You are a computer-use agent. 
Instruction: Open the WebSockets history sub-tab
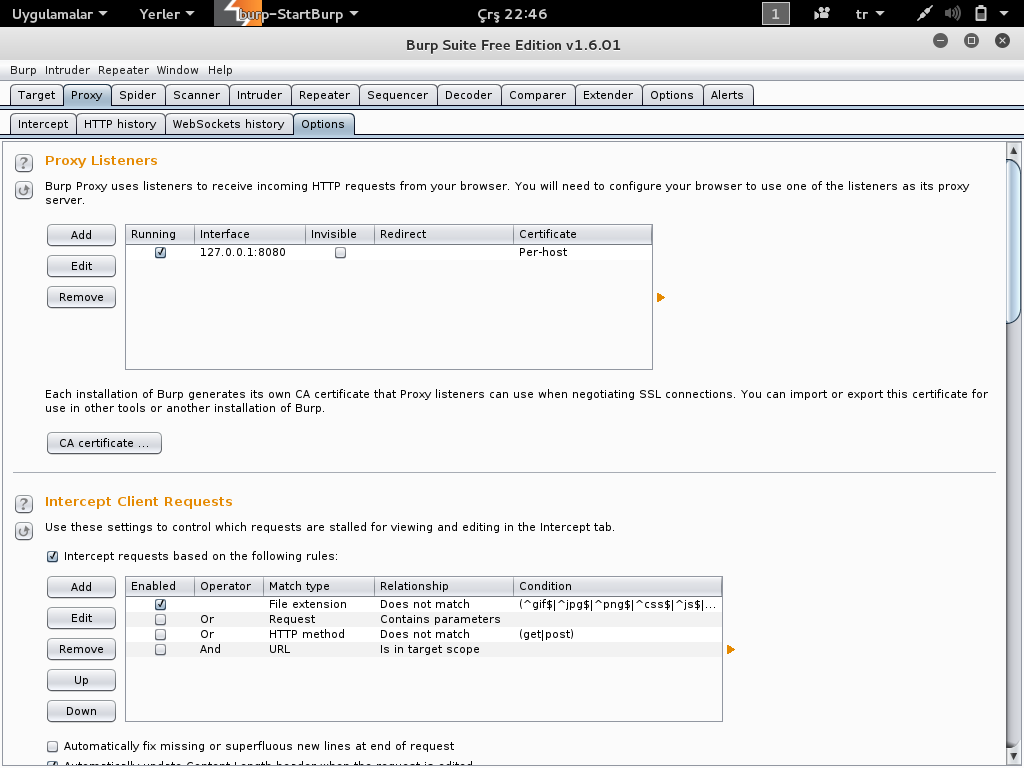pos(229,124)
